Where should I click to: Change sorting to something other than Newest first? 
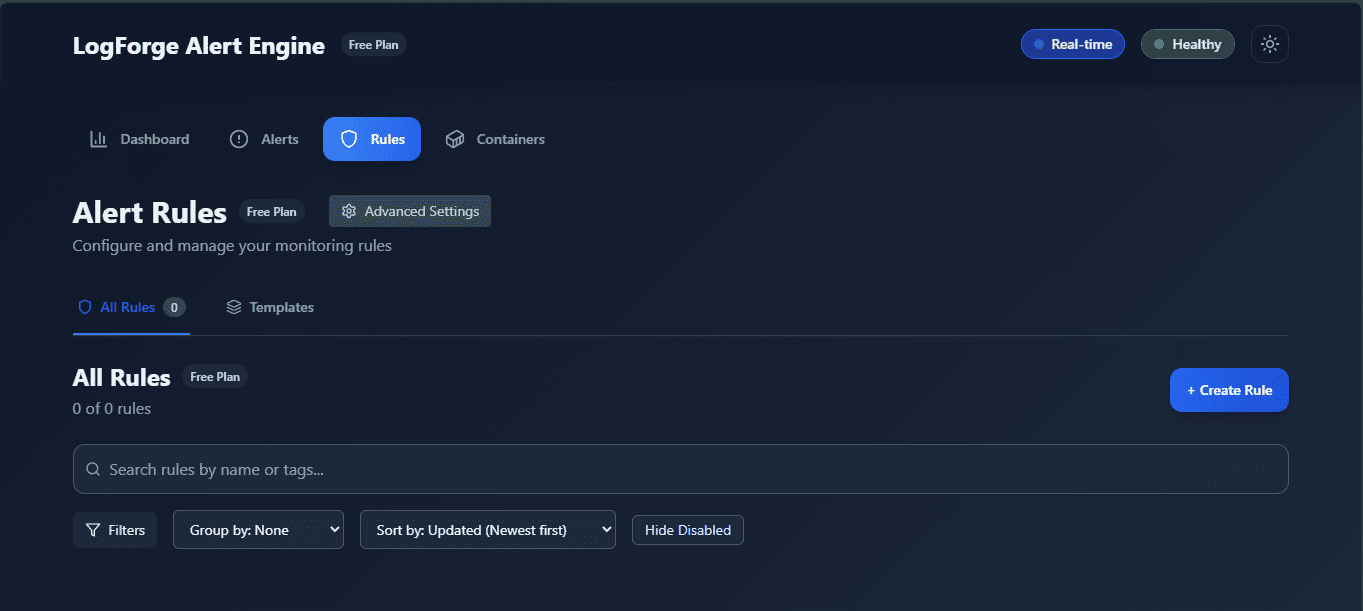tap(487, 529)
